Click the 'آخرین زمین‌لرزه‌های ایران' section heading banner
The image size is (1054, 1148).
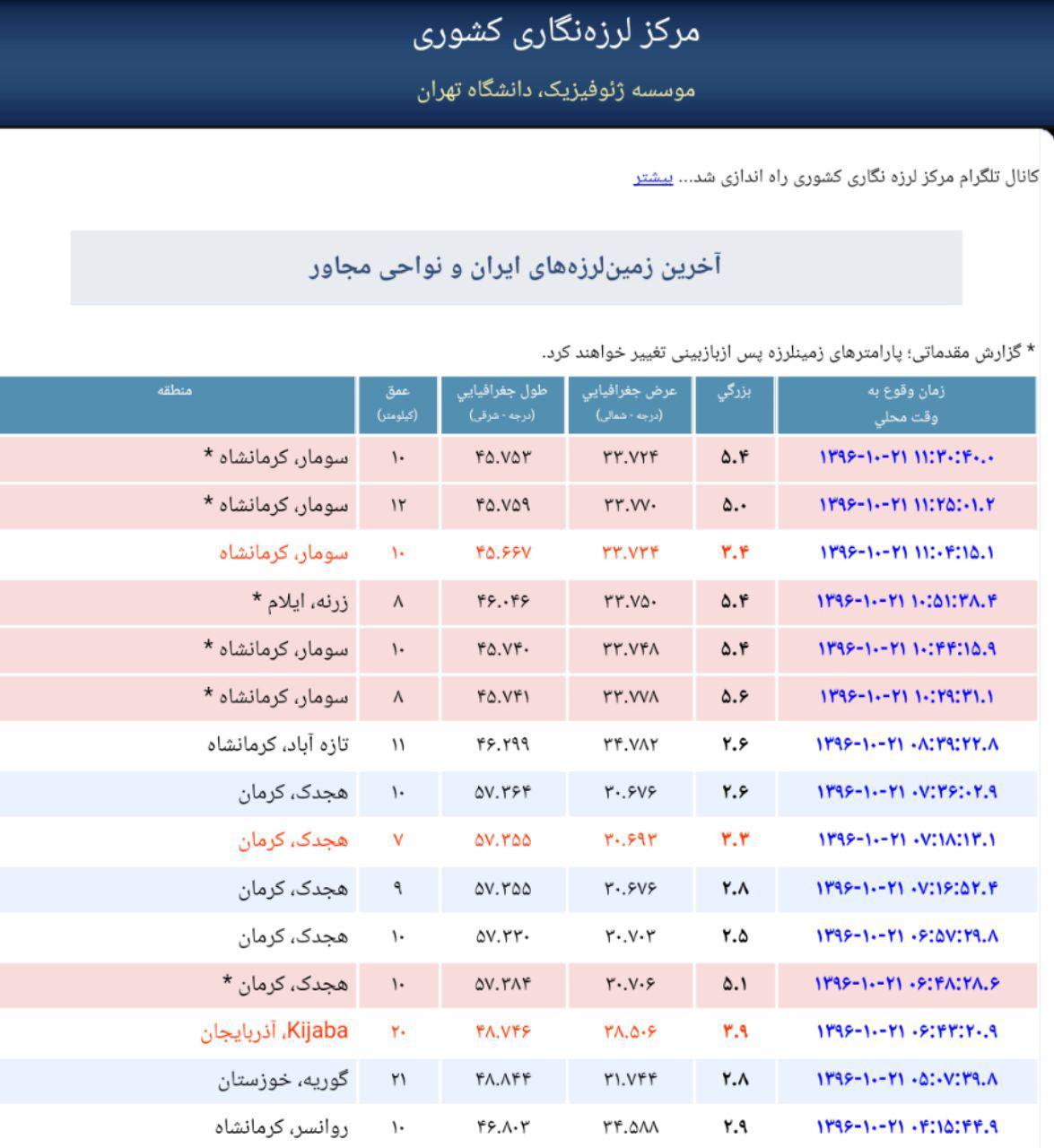tap(516, 267)
